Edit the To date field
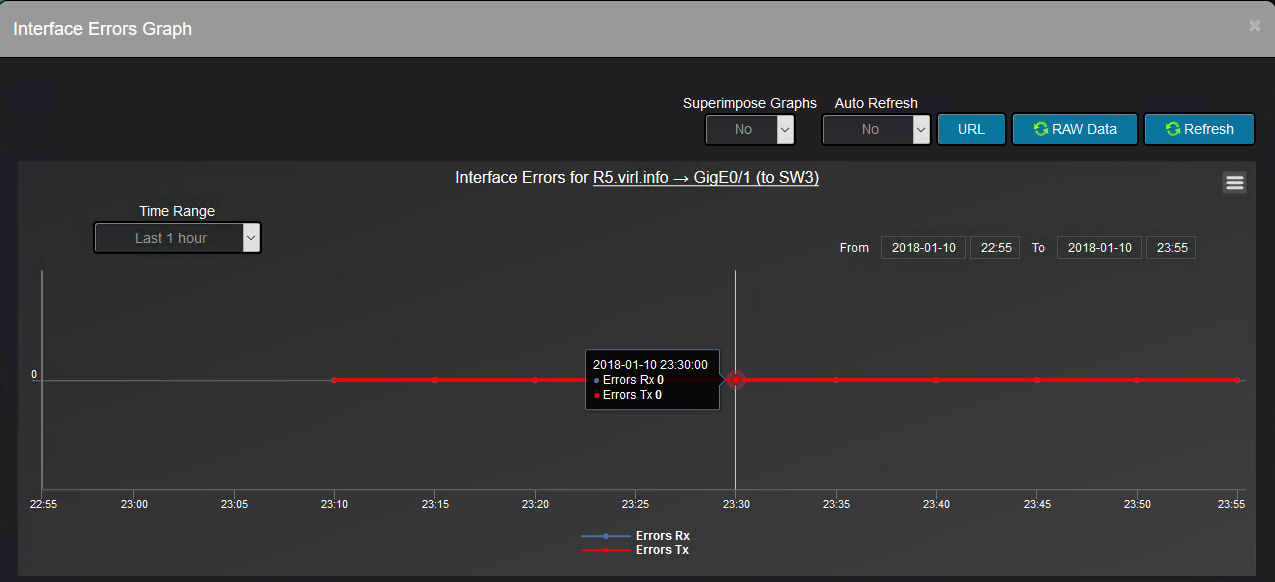The height and width of the screenshot is (582, 1275). pos(1099,247)
